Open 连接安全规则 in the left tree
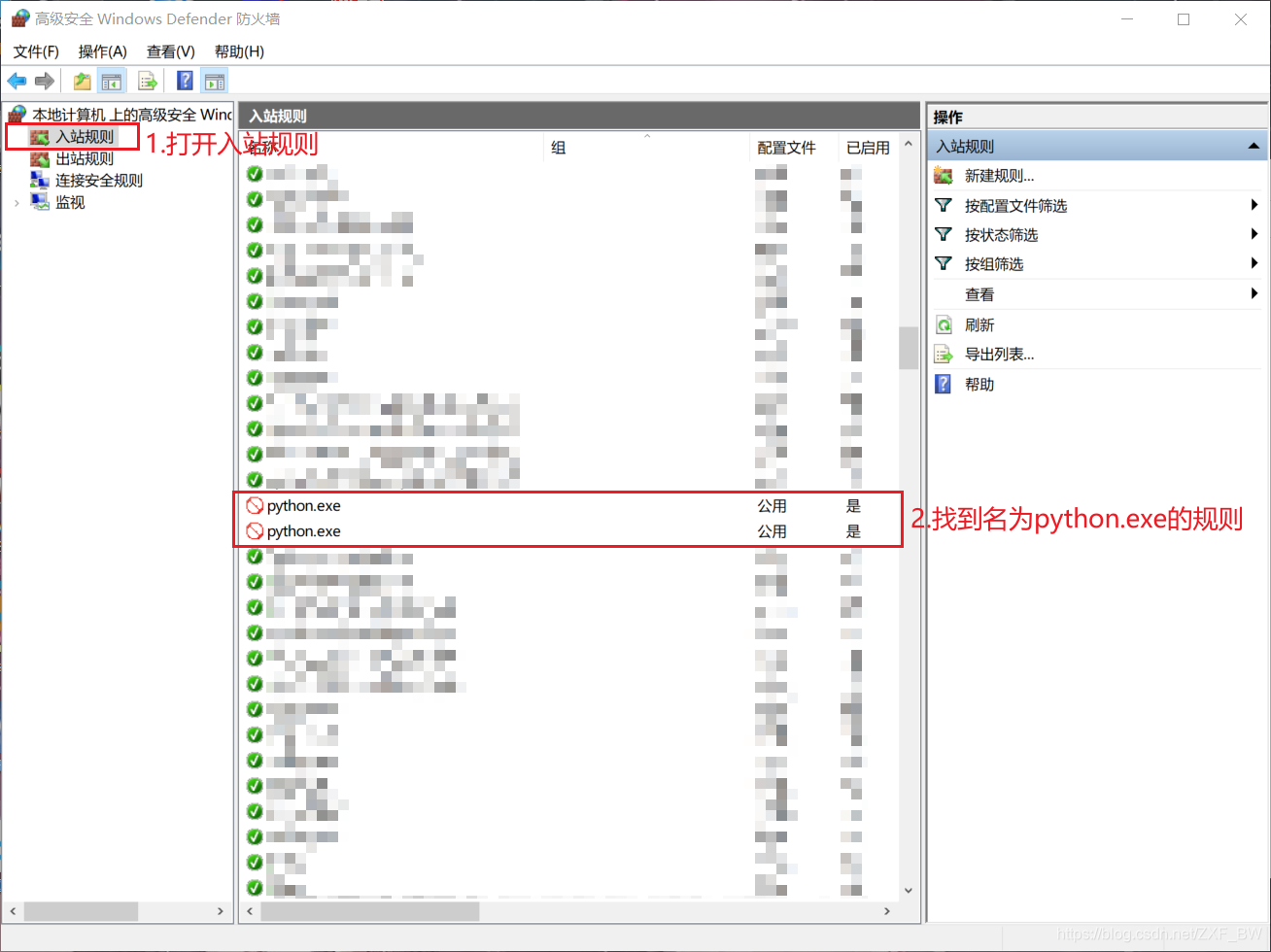 click(x=99, y=180)
